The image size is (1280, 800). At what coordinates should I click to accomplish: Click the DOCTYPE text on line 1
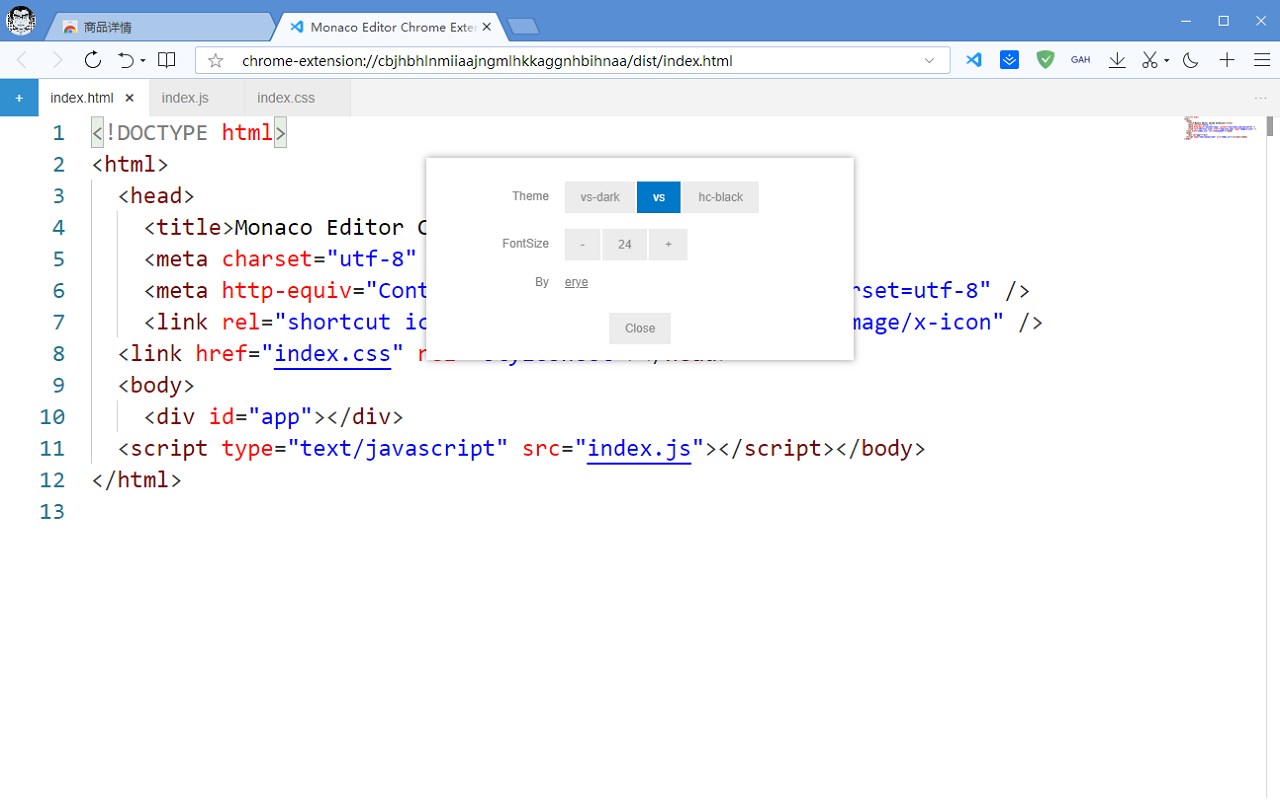click(162, 132)
